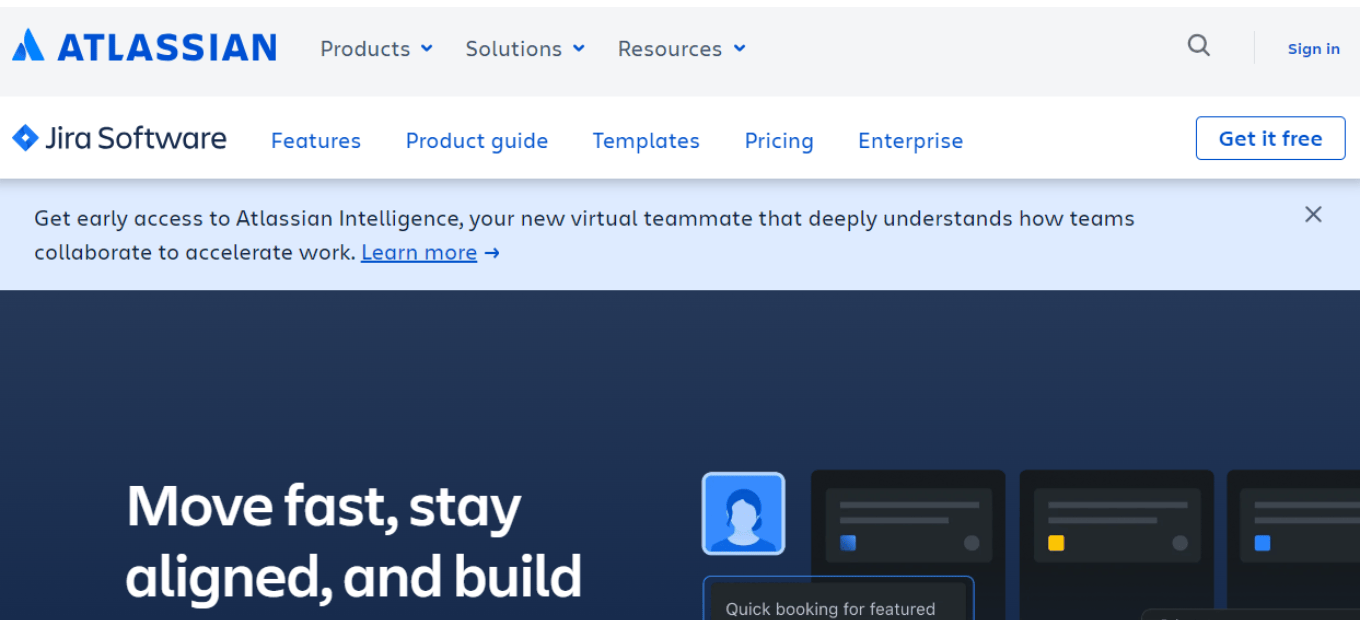Image resolution: width=1360 pixels, height=620 pixels.
Task: Click the gray circle on first card
Action: pyautogui.click(x=971, y=543)
